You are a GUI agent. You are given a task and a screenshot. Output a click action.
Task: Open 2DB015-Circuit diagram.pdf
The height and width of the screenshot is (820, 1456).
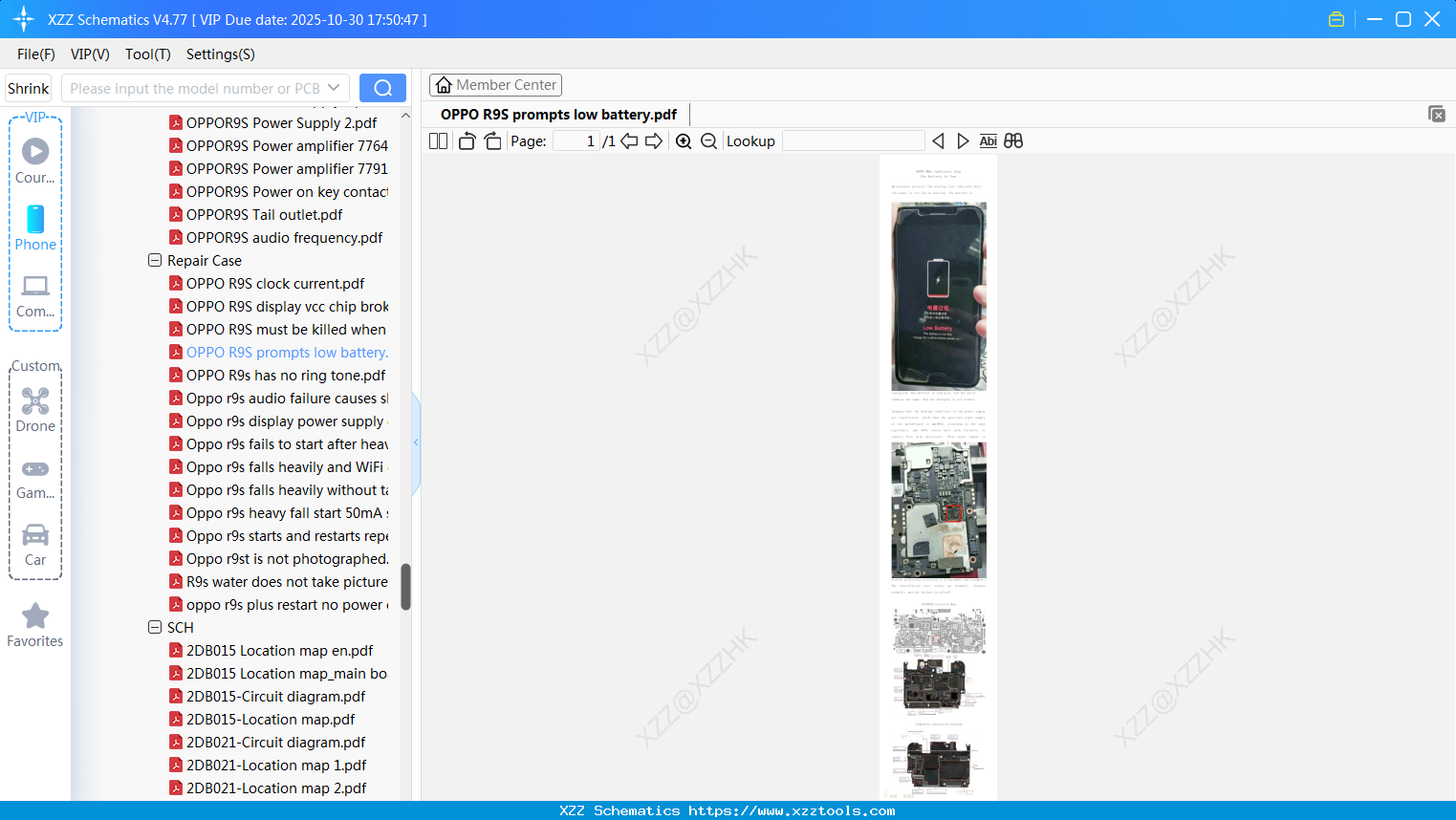[267, 696]
